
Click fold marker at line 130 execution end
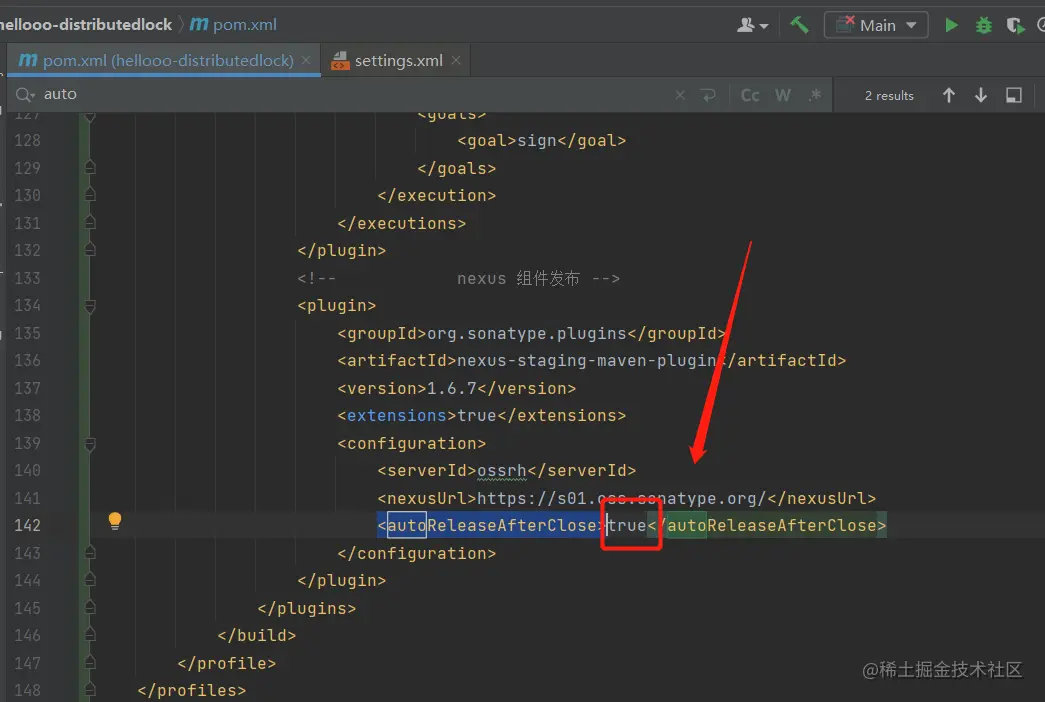(90, 195)
